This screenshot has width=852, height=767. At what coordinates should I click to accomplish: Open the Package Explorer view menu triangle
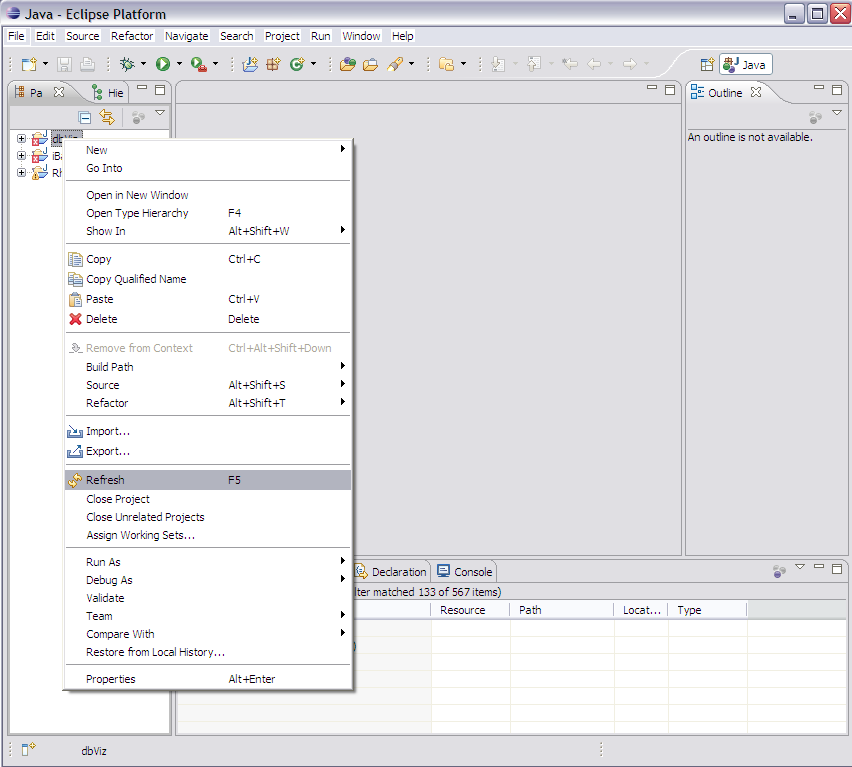coord(160,113)
